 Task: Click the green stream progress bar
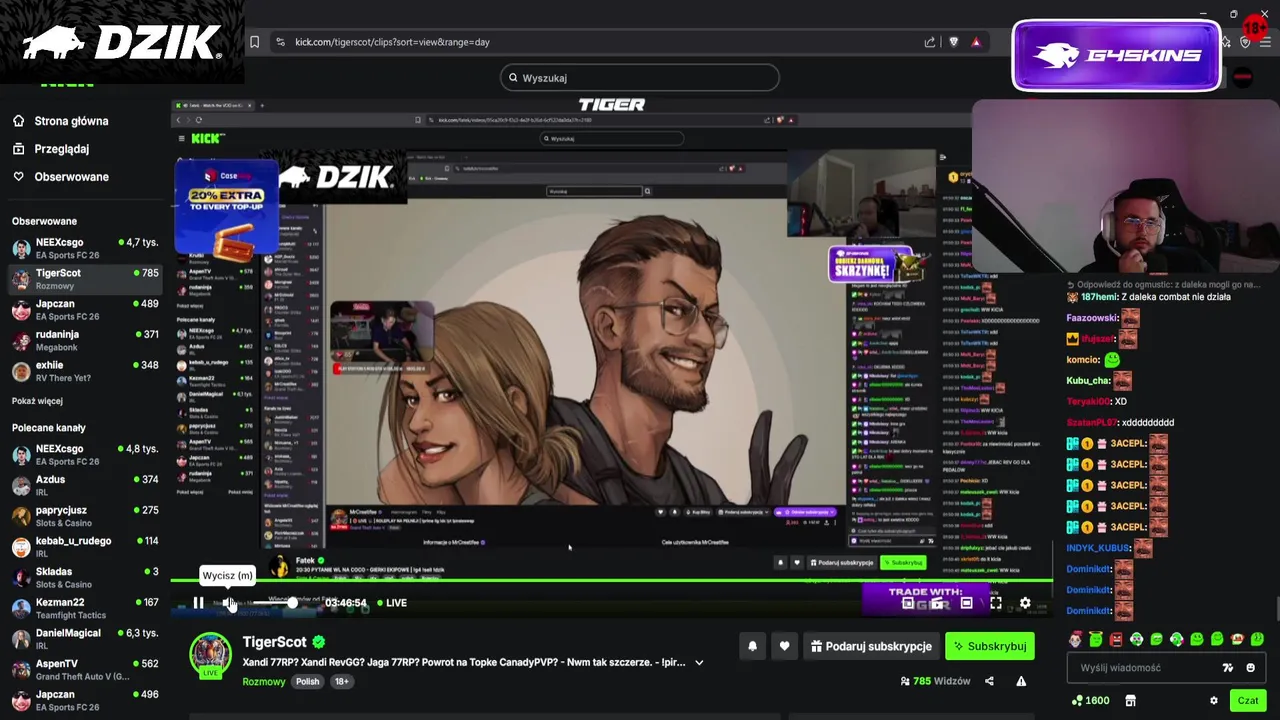[x=611, y=580]
